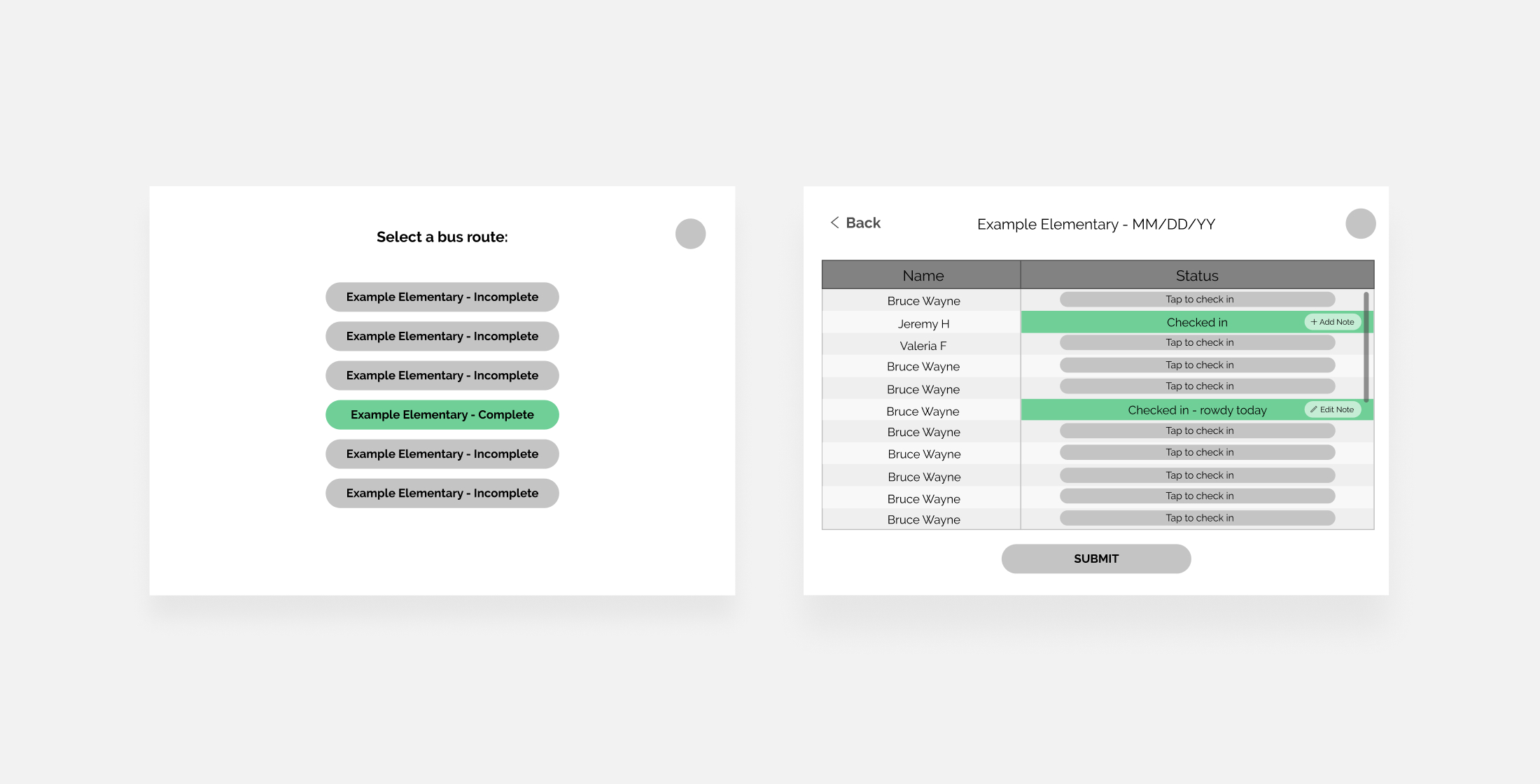Image resolution: width=1540 pixels, height=784 pixels.
Task: Tap to check in Valeria F
Action: 1197,342
